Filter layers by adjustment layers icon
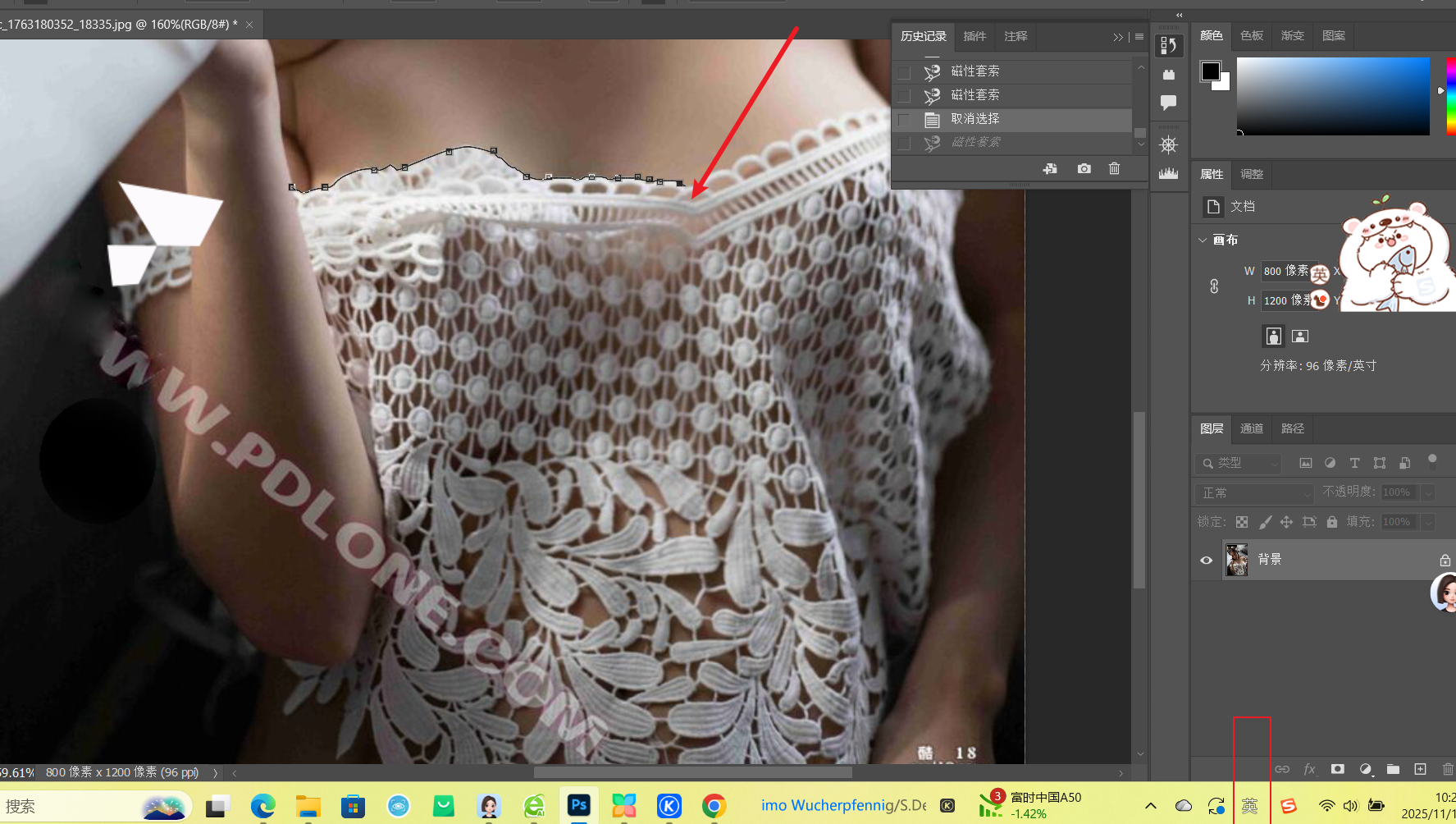This screenshot has height=824, width=1456. pos(1330,463)
